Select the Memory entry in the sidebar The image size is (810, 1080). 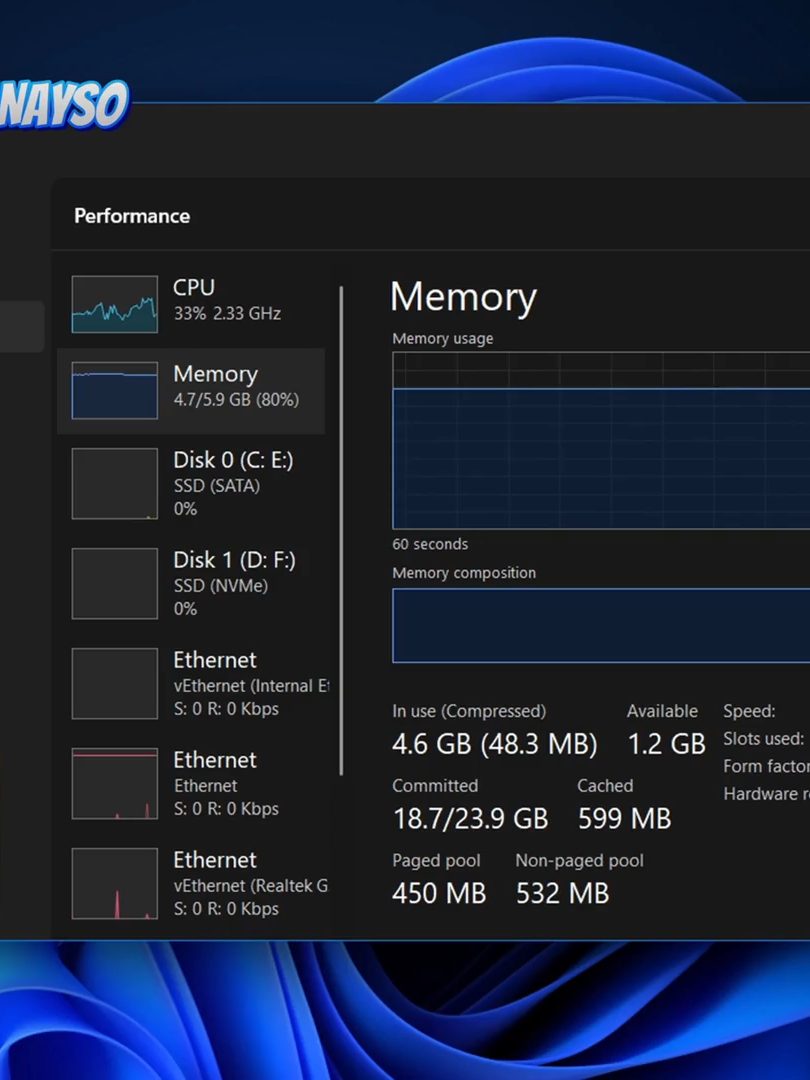point(191,391)
